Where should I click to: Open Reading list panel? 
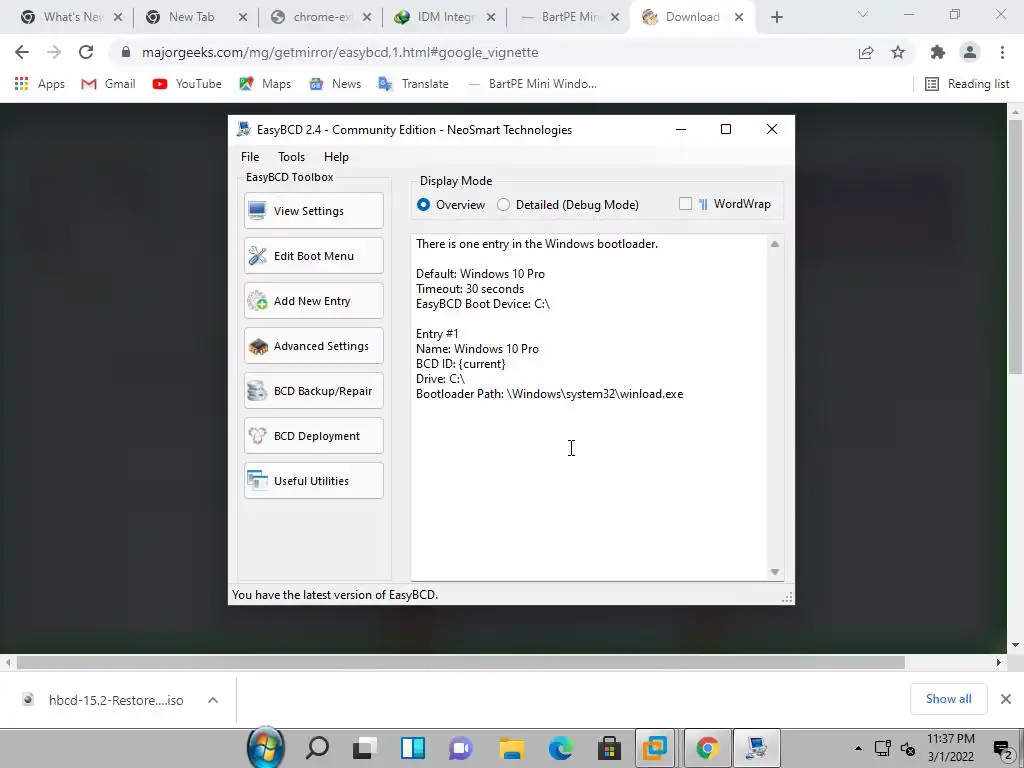(x=968, y=84)
